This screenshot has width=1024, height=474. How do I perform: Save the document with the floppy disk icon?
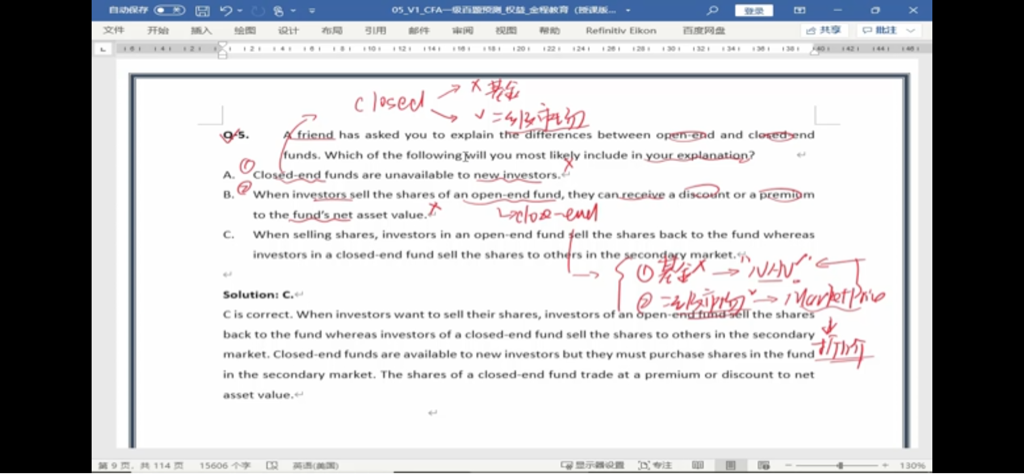point(202,10)
